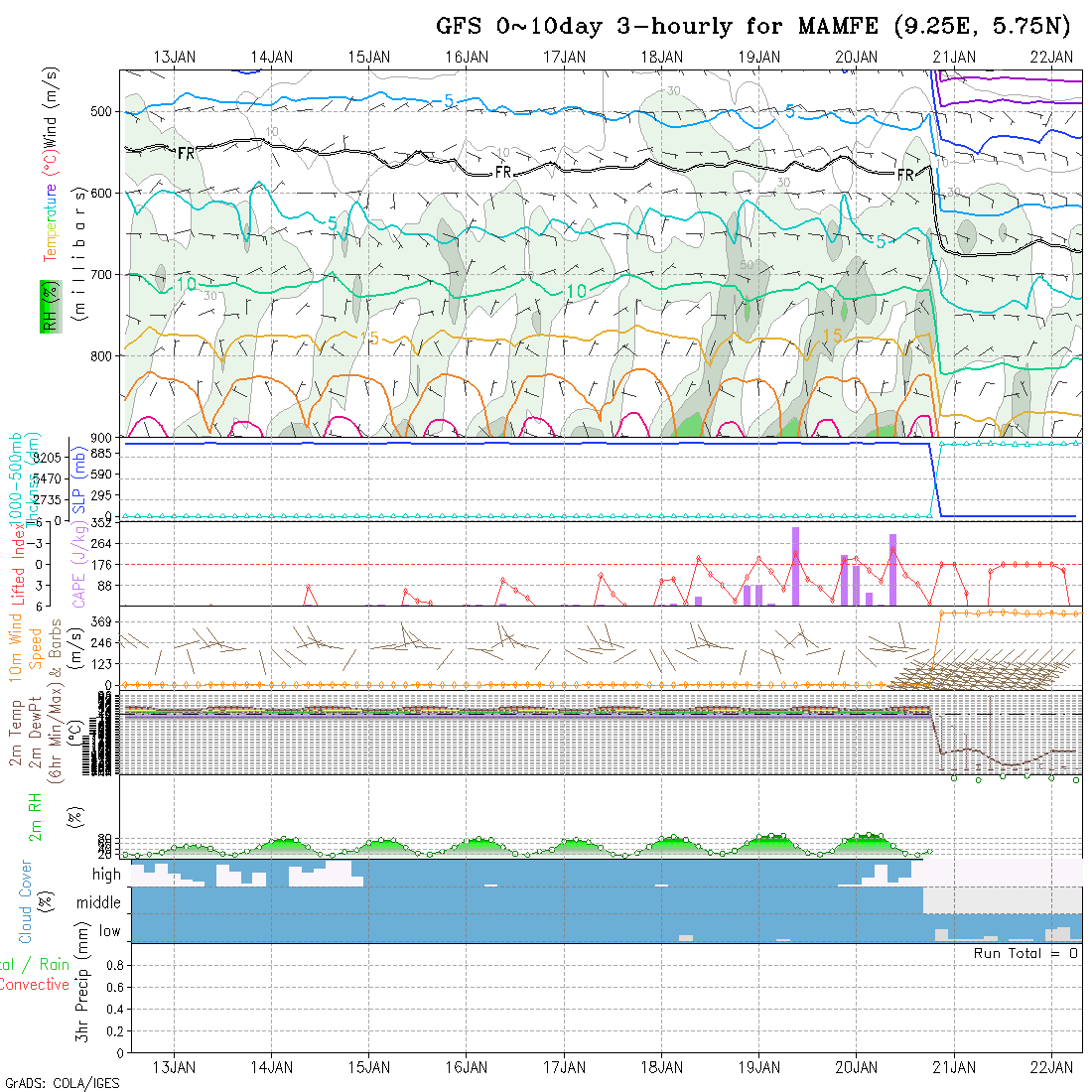
Task: Click the 369 value on wind speed axis
Action: pyautogui.click(x=101, y=621)
